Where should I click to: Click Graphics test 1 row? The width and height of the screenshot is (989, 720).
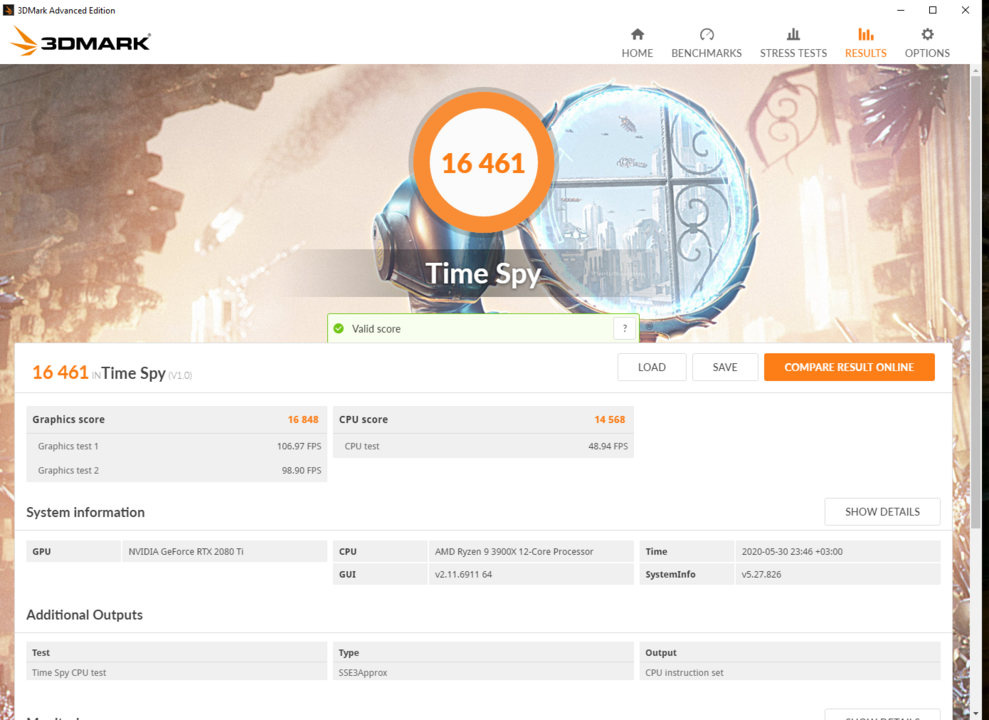coord(177,446)
